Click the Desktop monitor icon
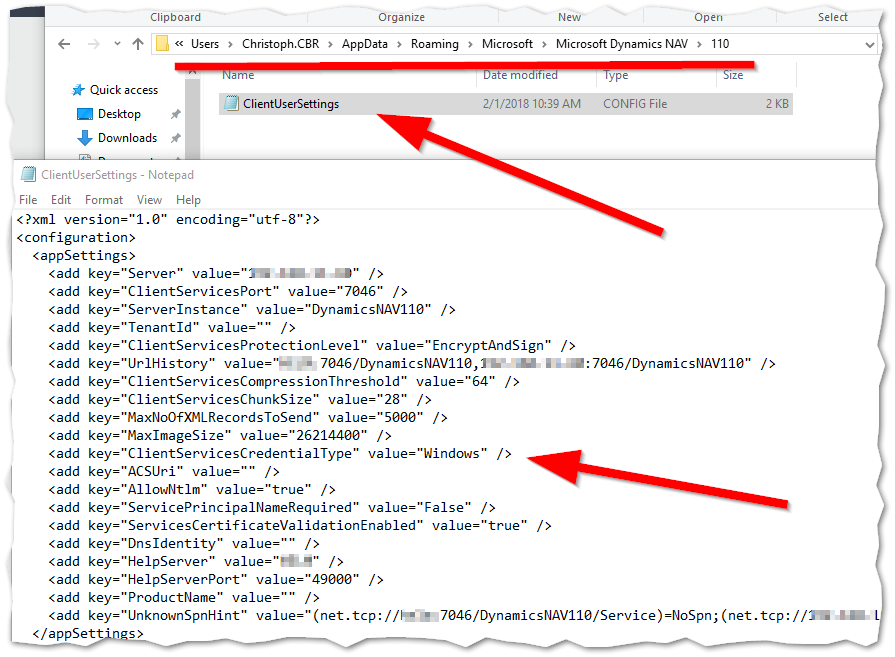The width and height of the screenshot is (895, 657). 84,114
